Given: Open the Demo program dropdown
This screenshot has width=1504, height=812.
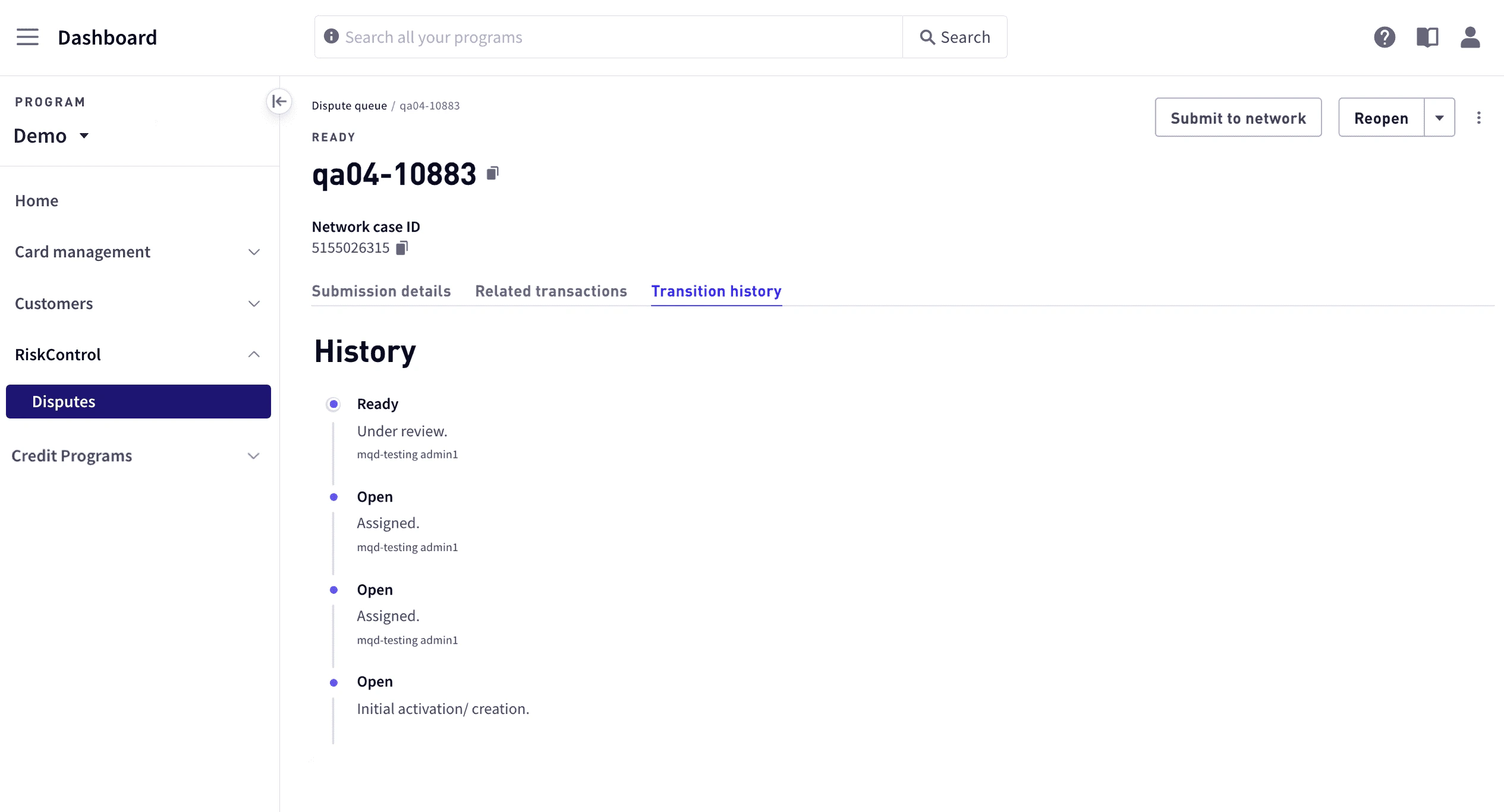Looking at the screenshot, I should 51,136.
